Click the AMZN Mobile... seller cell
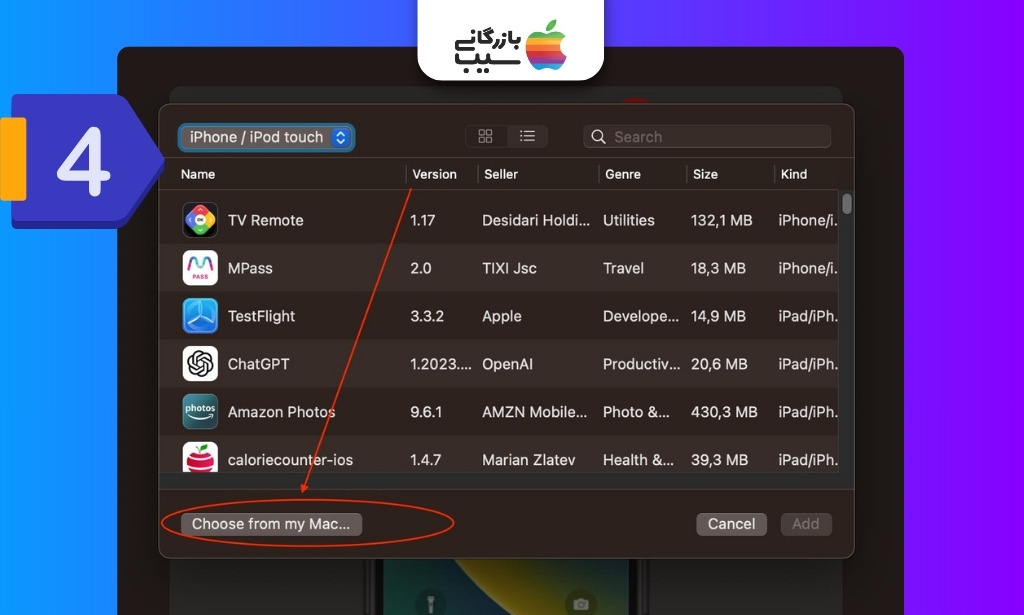 pyautogui.click(x=534, y=412)
